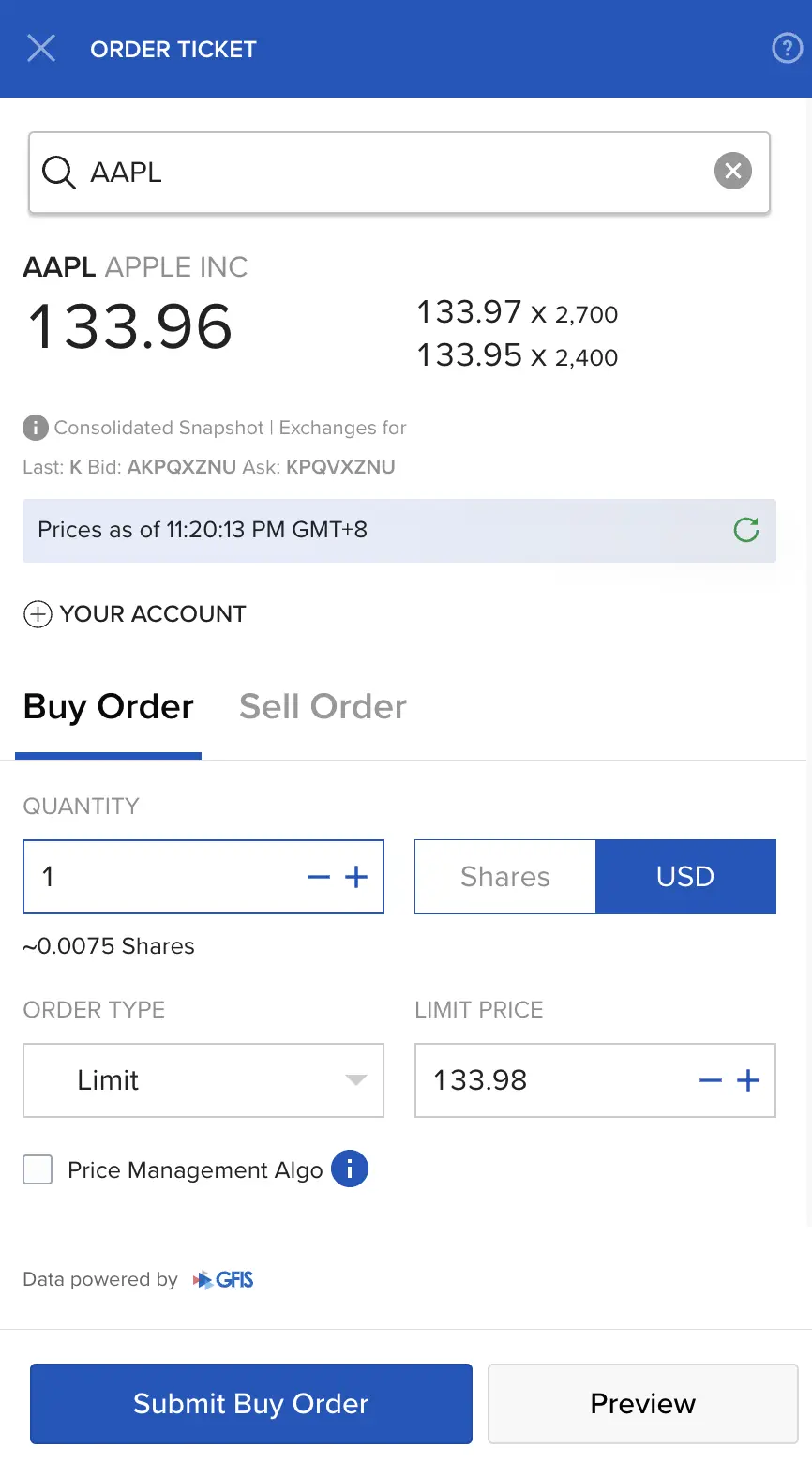Switch quantity unit to Shares
This screenshot has width=812, height=1478.
pos(505,877)
